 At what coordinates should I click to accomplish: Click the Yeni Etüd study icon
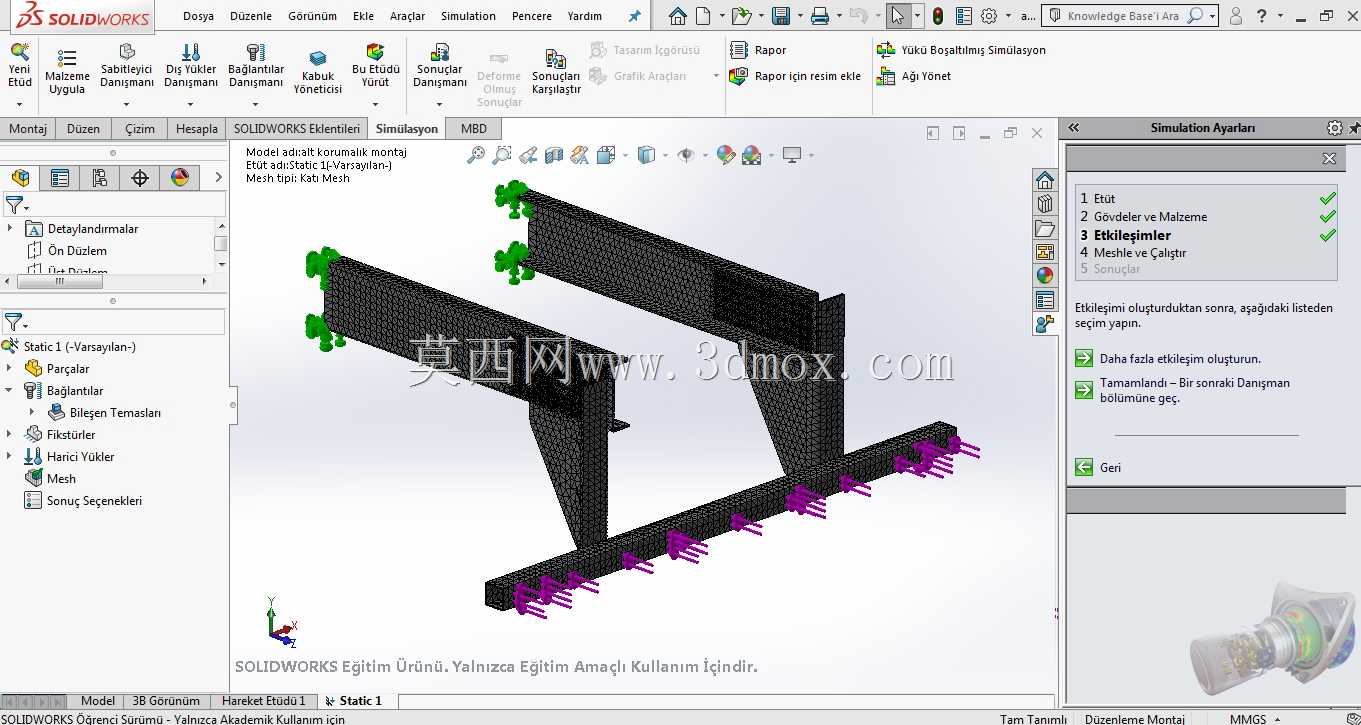point(20,52)
